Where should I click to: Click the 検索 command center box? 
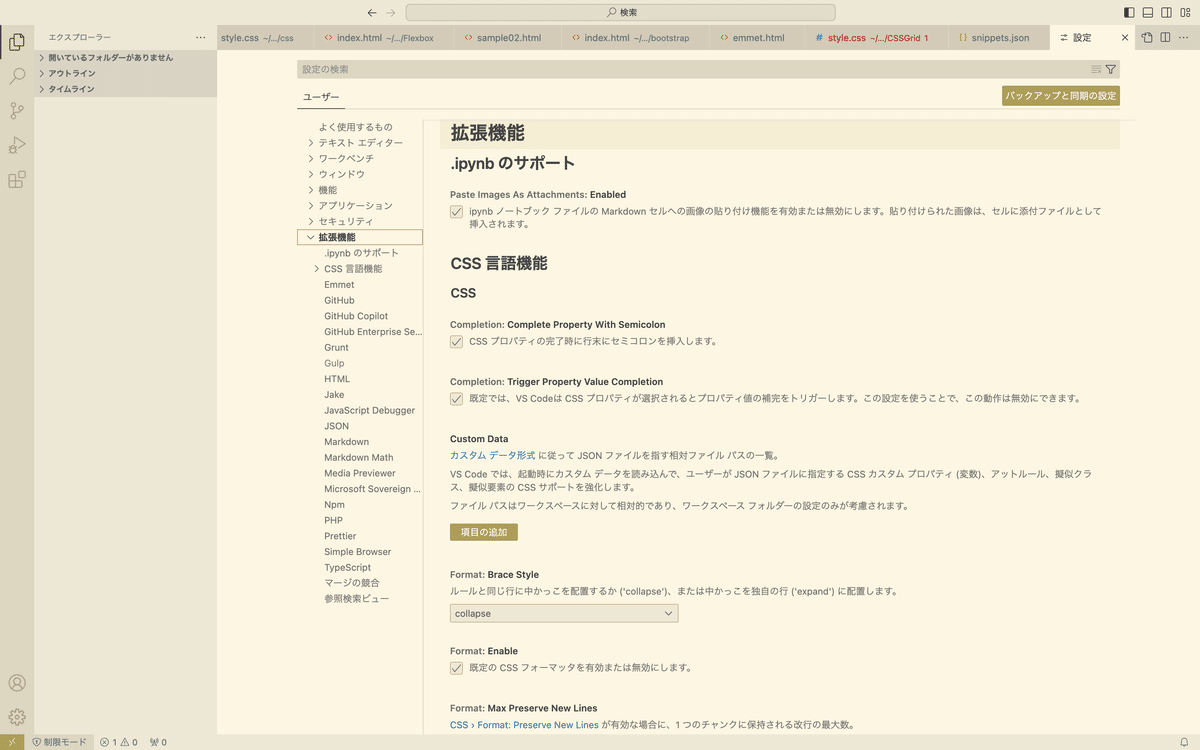pos(620,13)
